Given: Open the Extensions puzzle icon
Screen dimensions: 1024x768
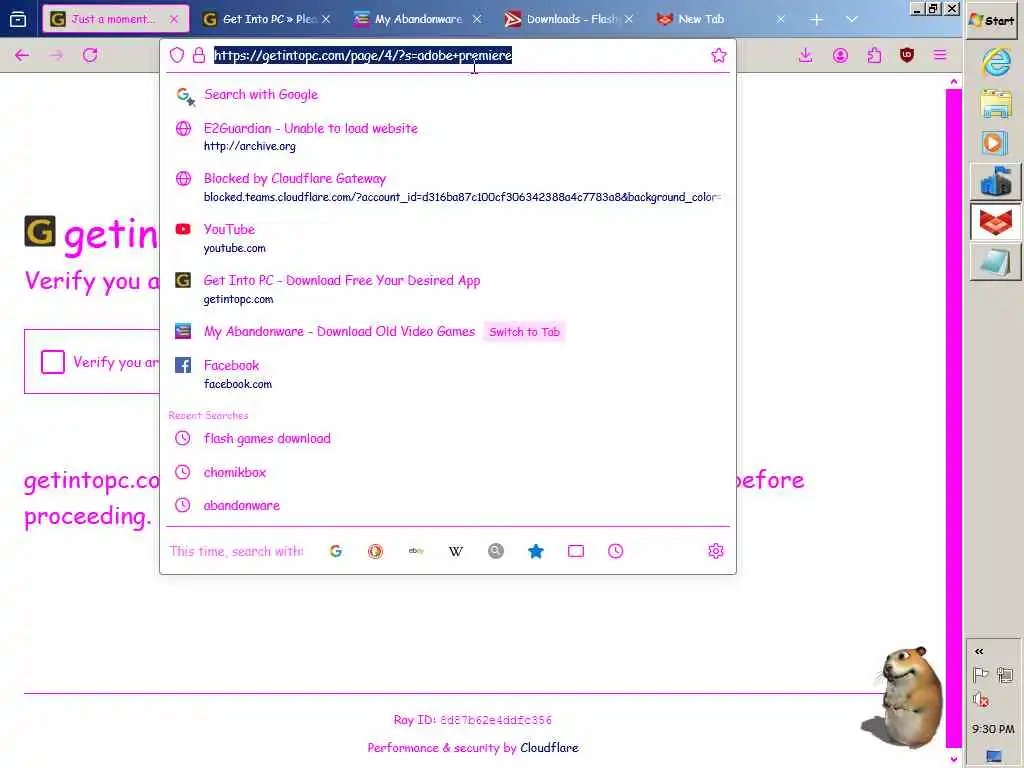Looking at the screenshot, I should 874,56.
